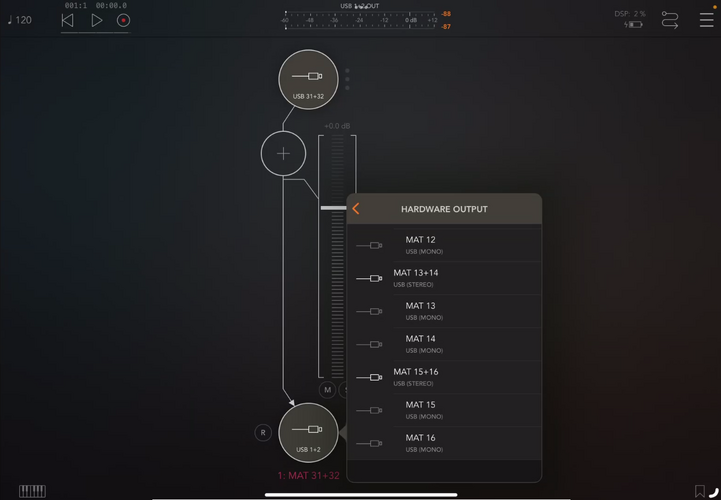Click the +0.0 dB gain readout
This screenshot has height=500, width=721.
pos(337,126)
